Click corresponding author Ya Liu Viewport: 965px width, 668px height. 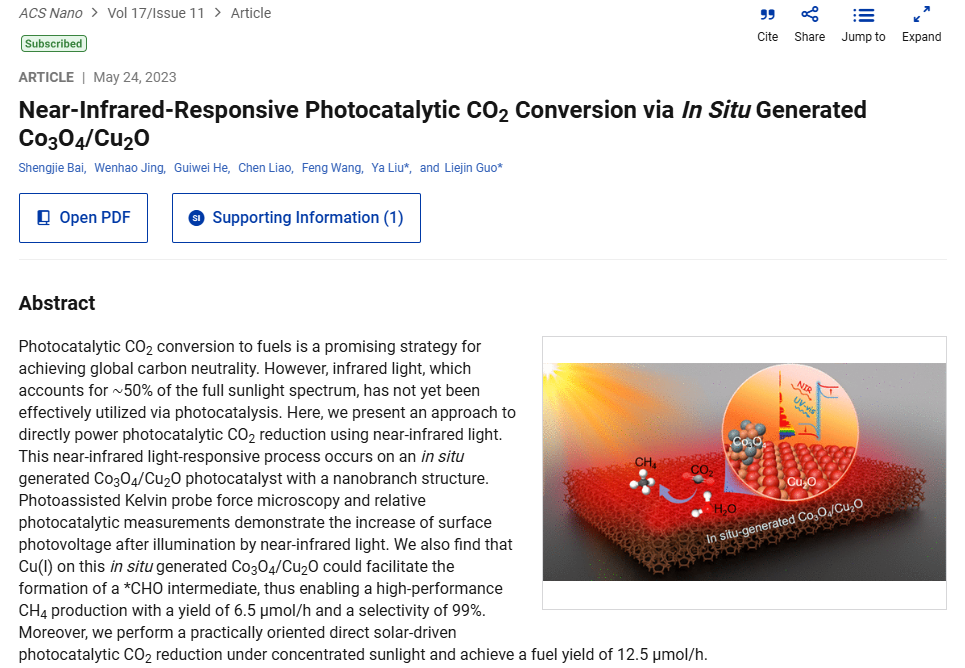391,167
